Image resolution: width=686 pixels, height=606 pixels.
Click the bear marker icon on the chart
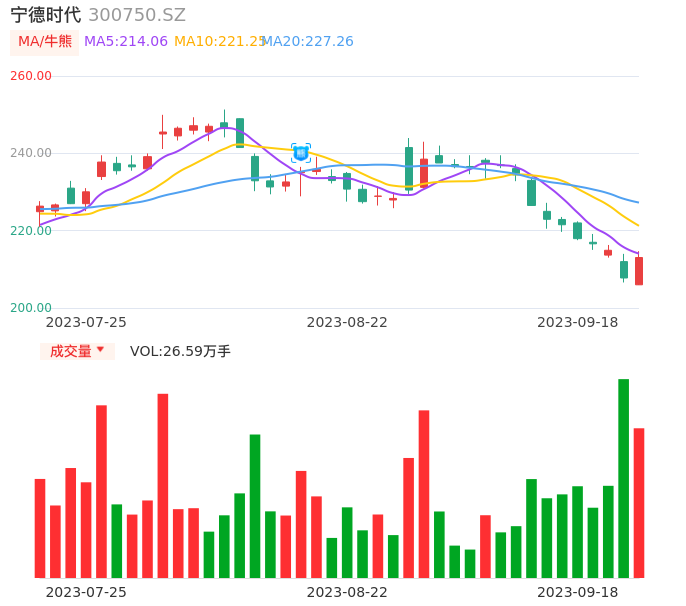click(301, 153)
